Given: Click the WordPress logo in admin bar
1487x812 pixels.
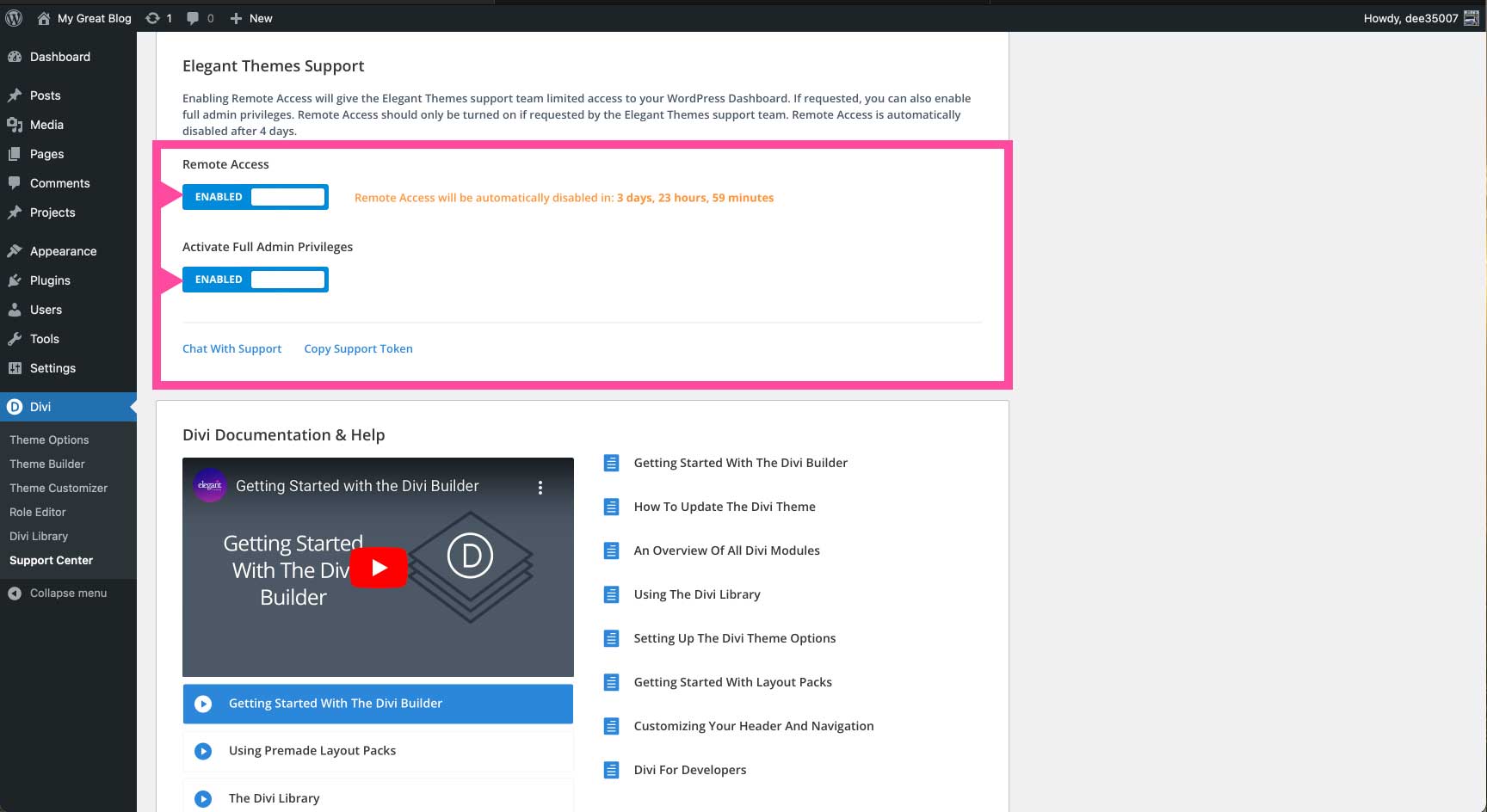Looking at the screenshot, I should 14,18.
